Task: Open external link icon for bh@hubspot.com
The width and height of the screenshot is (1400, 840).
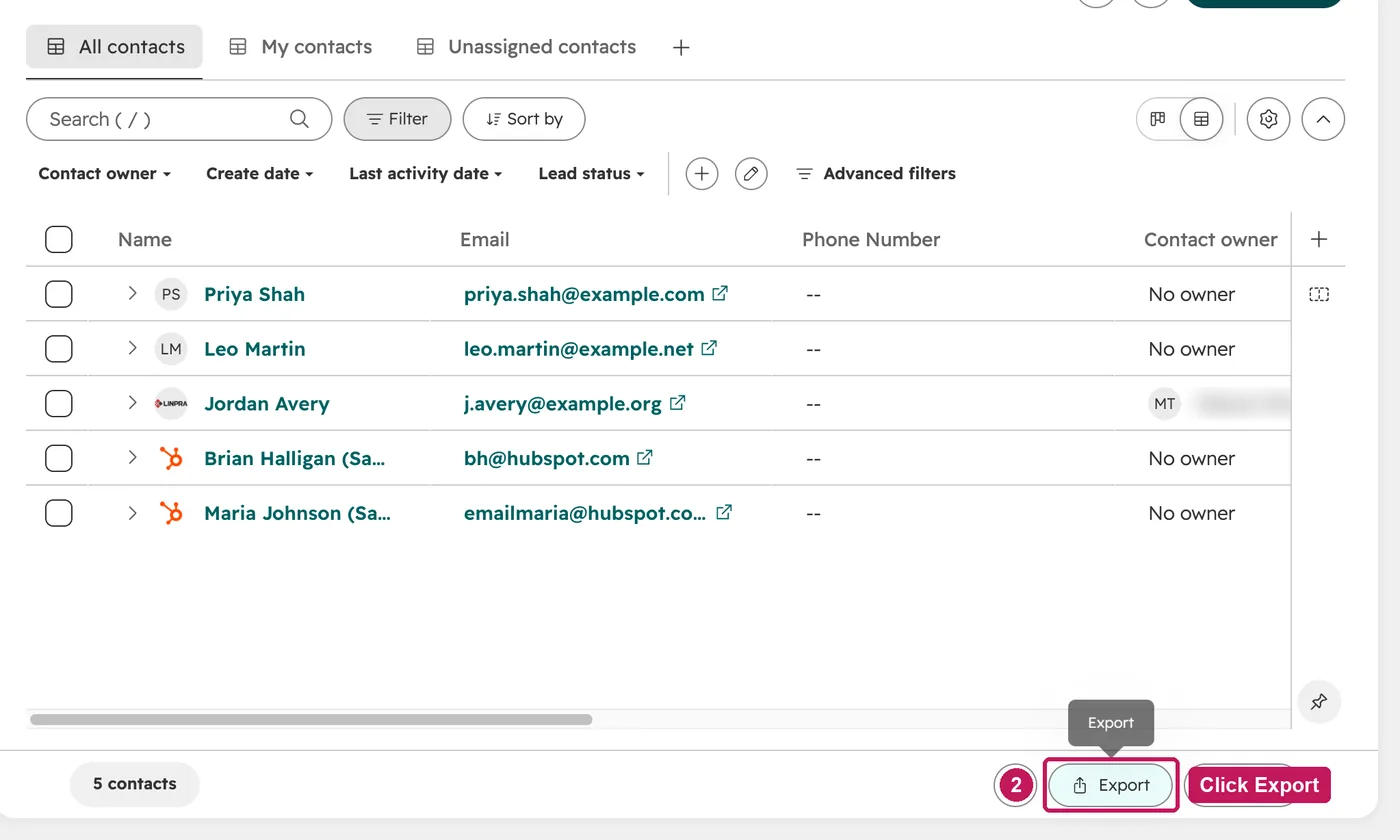Action: [x=645, y=458]
